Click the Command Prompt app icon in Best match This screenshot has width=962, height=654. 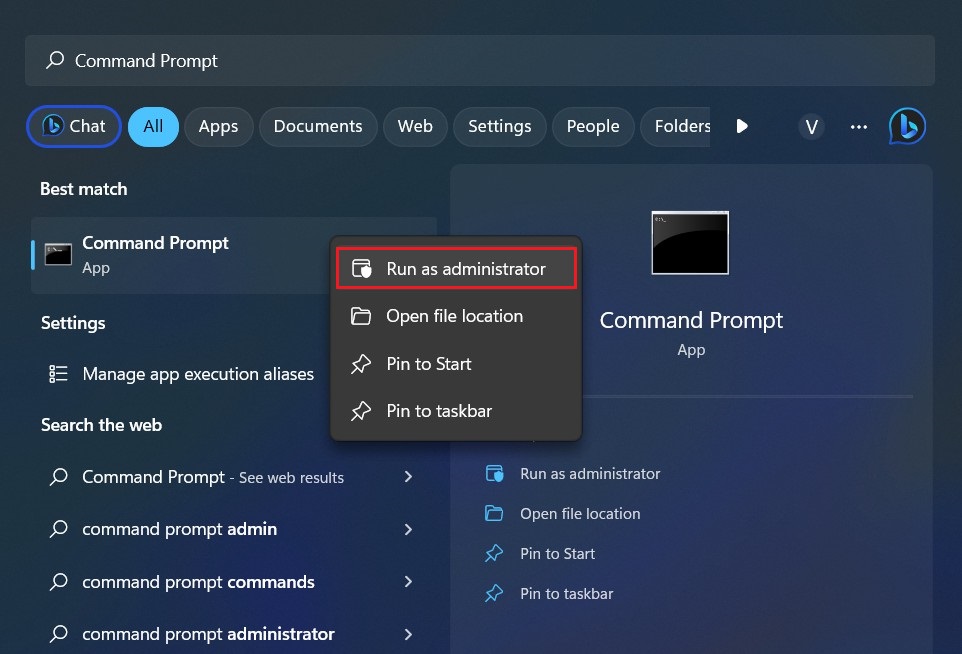(58, 254)
